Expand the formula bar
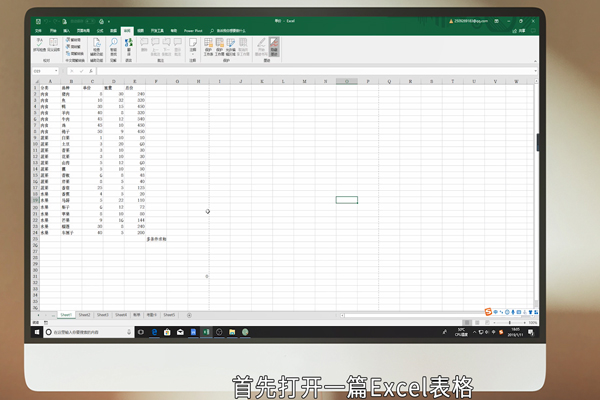Screen dimensions: 600x400 click(535, 71)
